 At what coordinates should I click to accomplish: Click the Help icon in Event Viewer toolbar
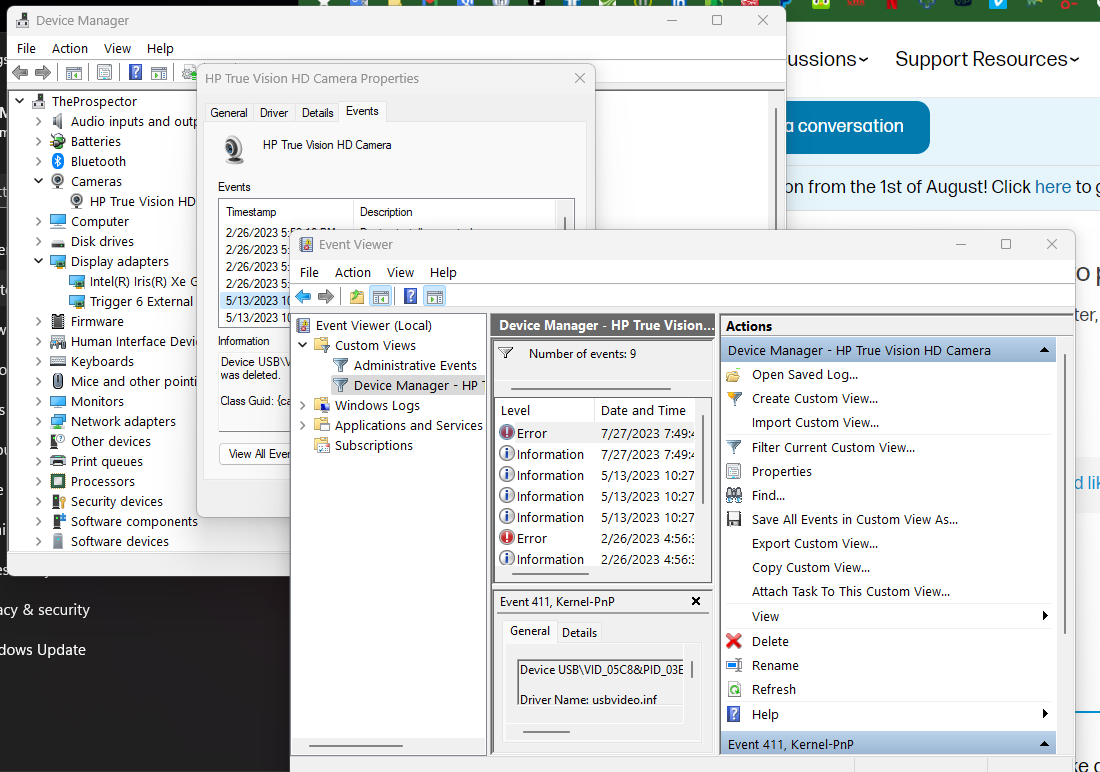point(410,296)
